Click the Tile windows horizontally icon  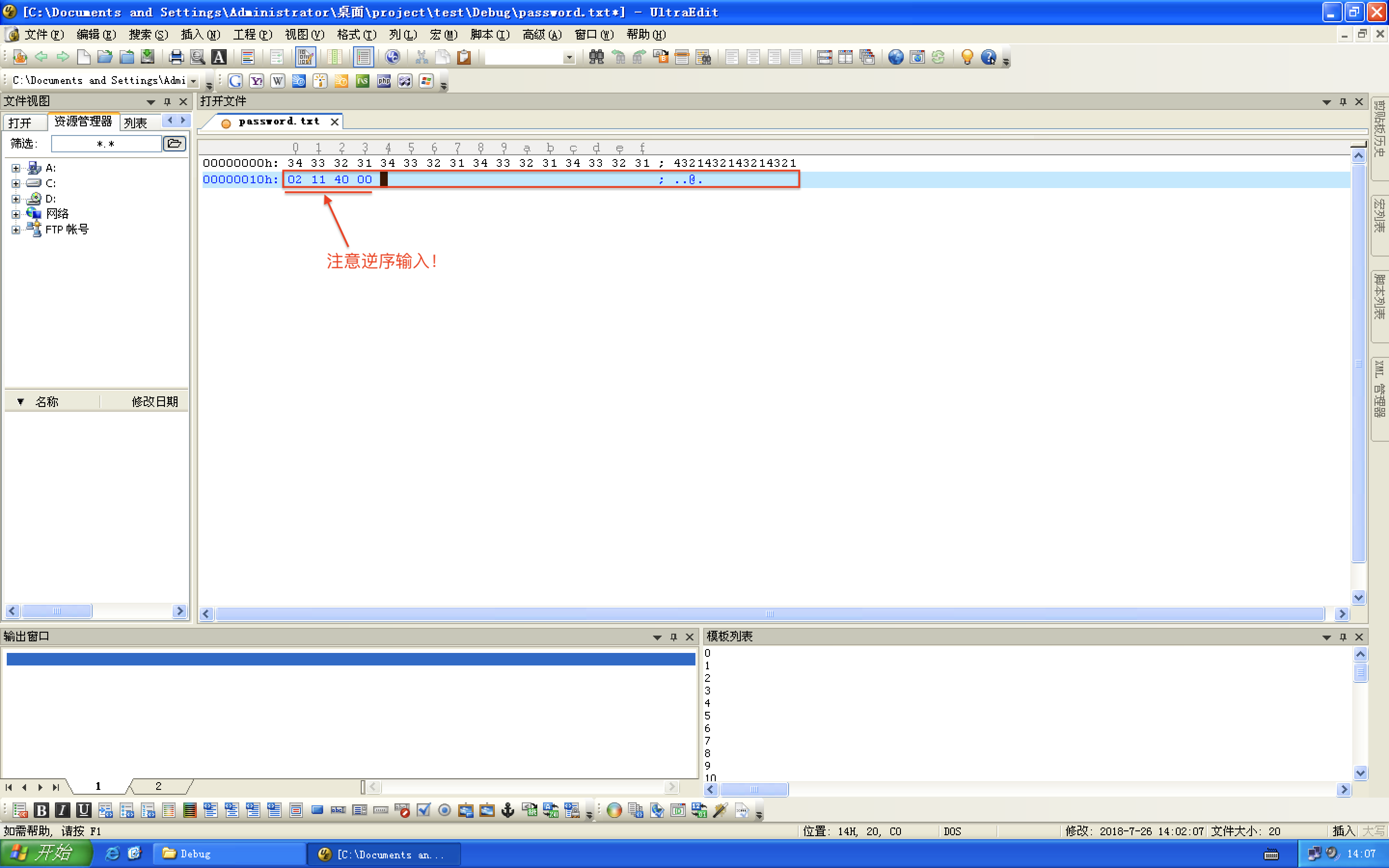(x=824, y=57)
